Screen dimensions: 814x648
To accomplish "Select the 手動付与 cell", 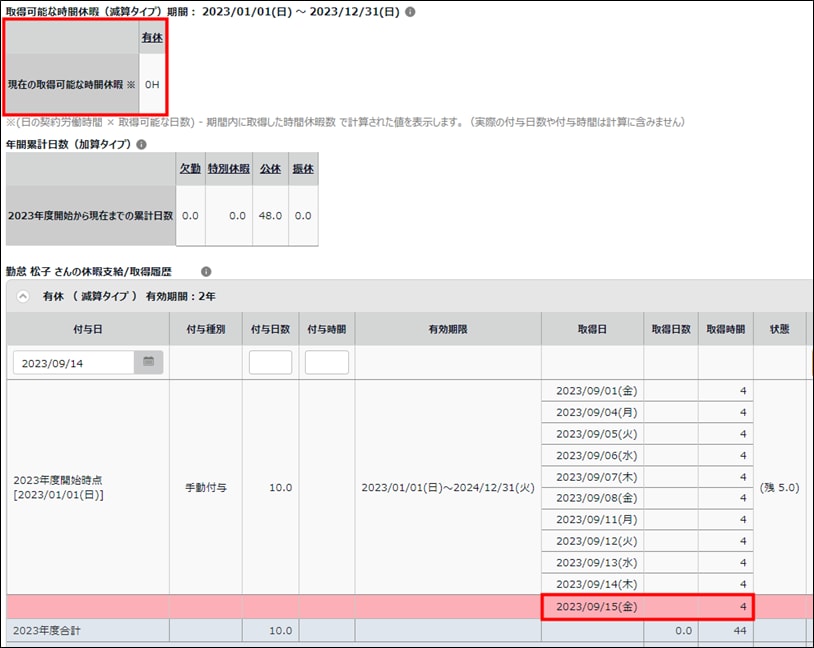I will tap(205, 487).
